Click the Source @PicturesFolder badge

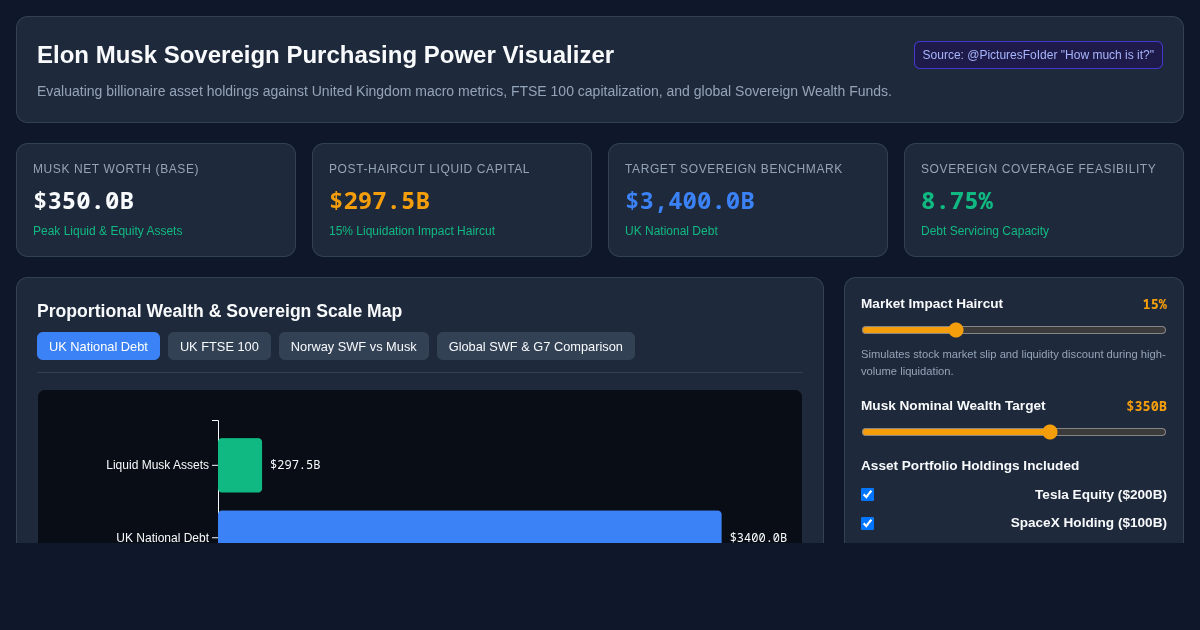coord(1038,55)
